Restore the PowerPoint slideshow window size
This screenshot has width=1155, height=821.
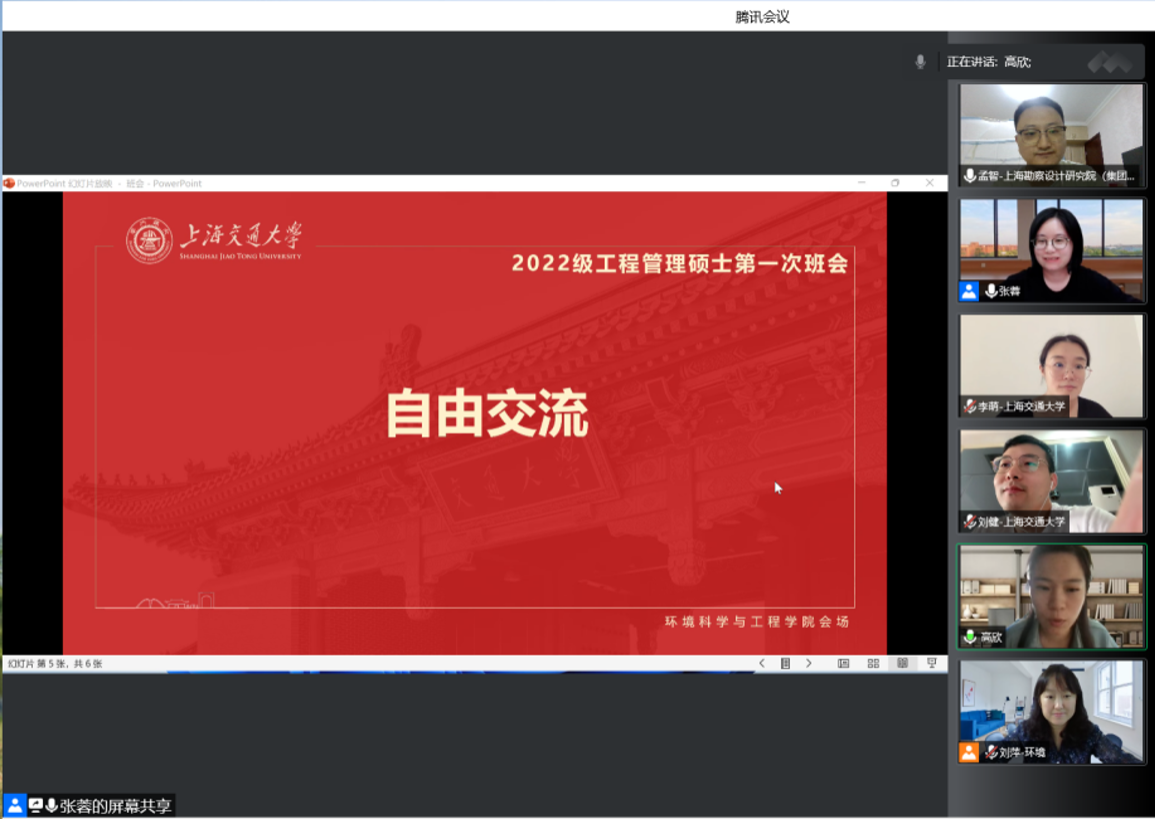pos(895,183)
